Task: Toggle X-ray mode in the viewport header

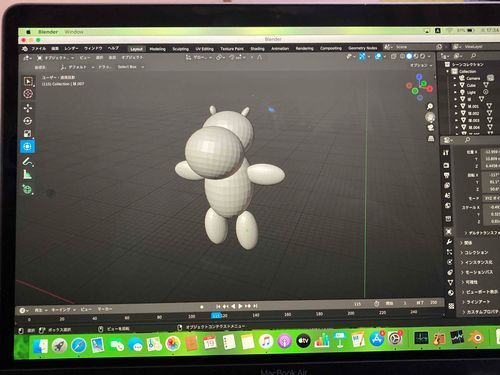Action: point(393,56)
